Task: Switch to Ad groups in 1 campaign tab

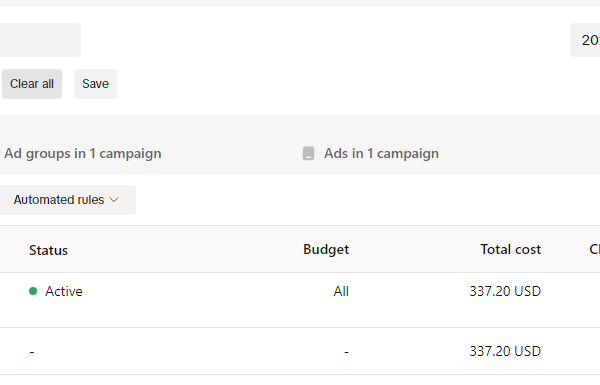Action: [x=83, y=153]
